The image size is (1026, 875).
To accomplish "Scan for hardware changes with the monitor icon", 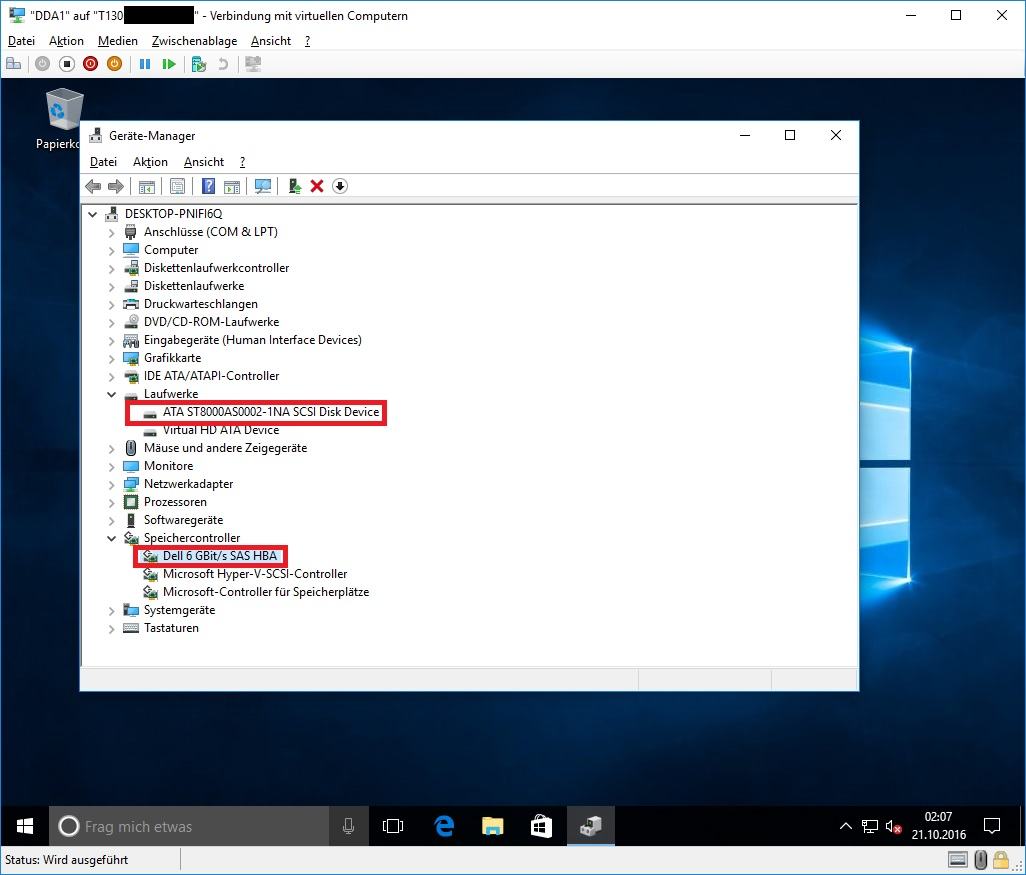I will coord(262,187).
